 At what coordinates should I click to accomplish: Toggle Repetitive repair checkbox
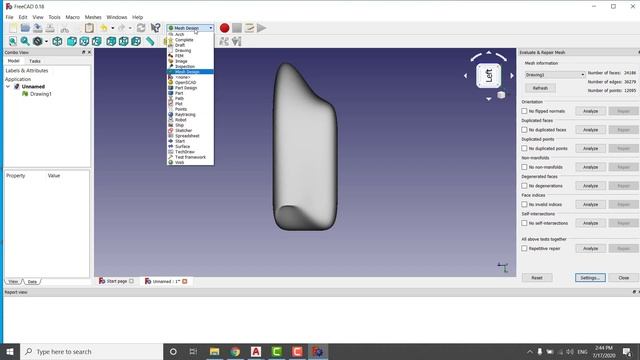tap(524, 248)
